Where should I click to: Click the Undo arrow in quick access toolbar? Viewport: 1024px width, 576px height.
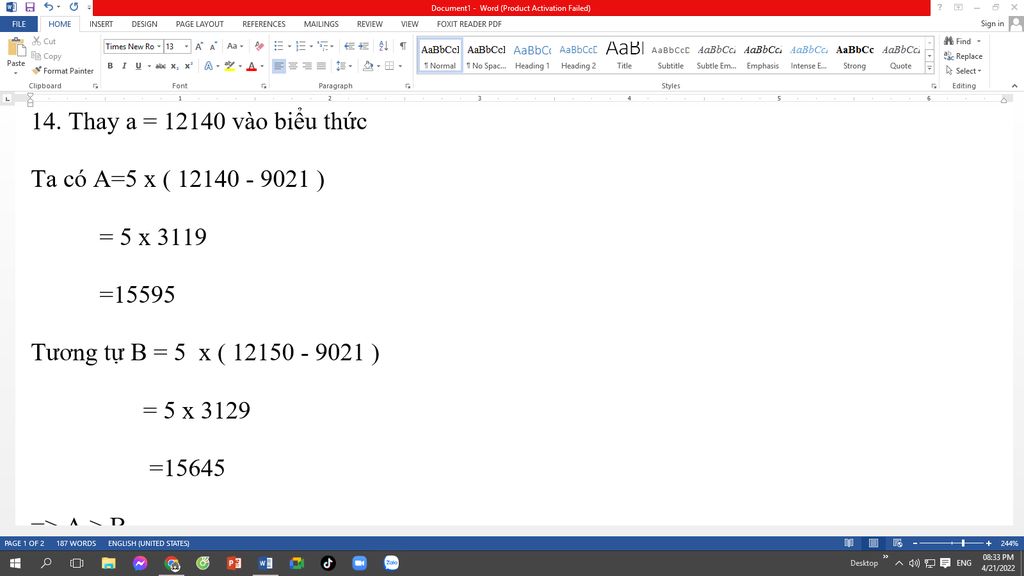(x=48, y=7)
